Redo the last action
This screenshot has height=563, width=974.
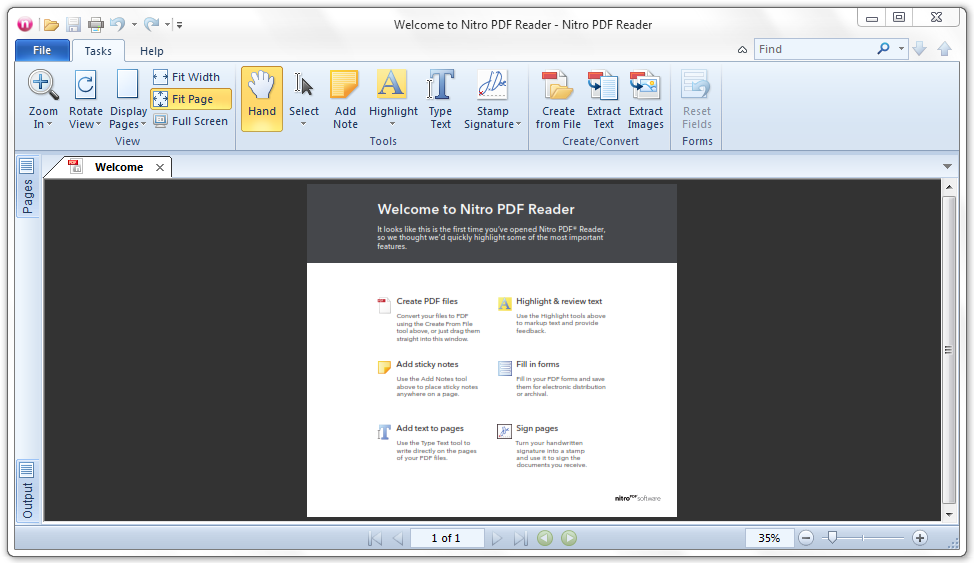click(151, 24)
